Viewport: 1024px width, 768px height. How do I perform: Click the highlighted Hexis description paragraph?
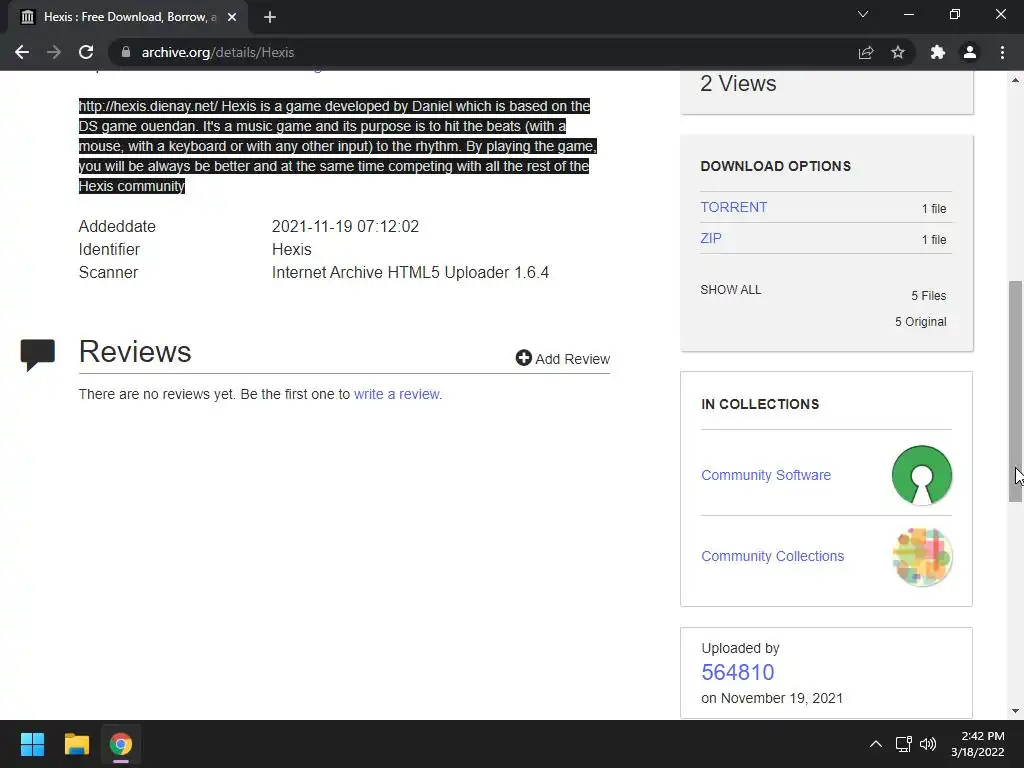click(338, 146)
